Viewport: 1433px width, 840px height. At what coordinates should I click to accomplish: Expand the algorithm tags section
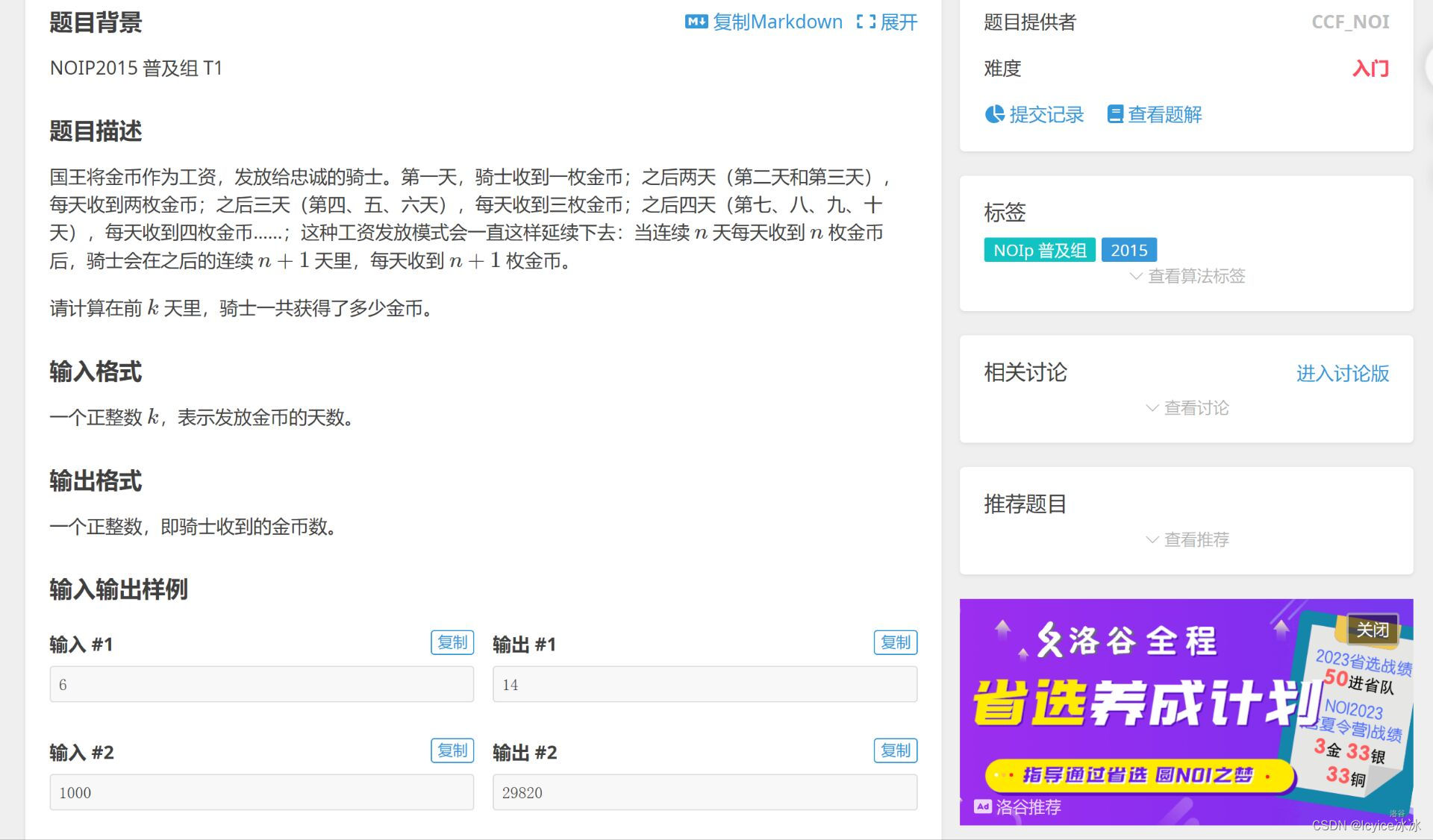[1187, 276]
